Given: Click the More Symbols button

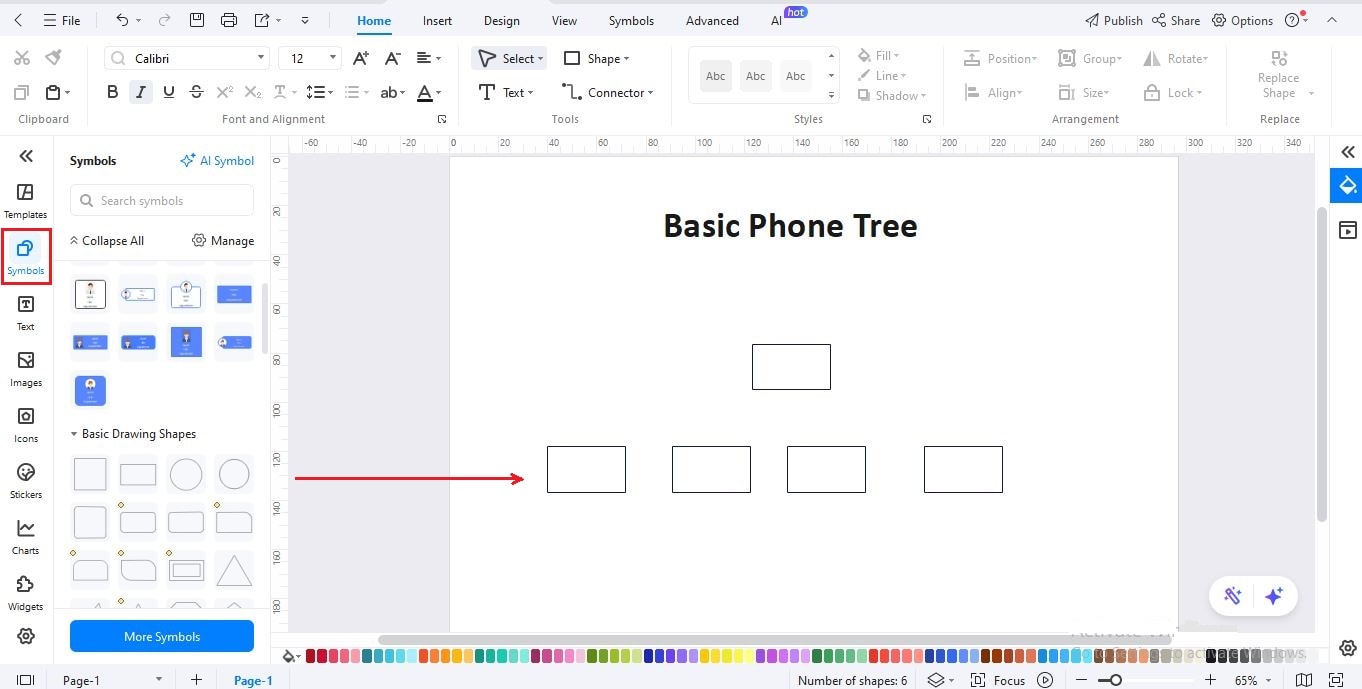Looking at the screenshot, I should [161, 636].
